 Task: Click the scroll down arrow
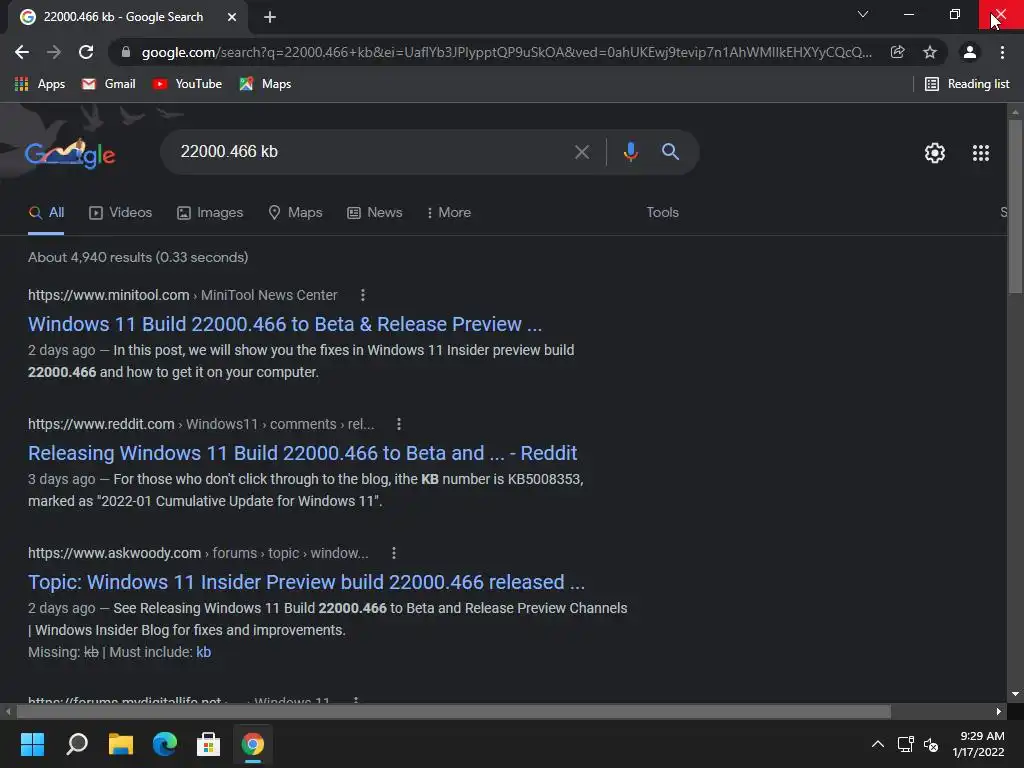click(1015, 694)
